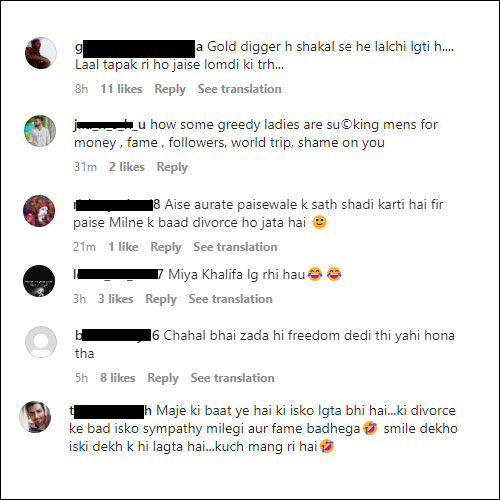Open the first commenter's profile picture
The width and height of the screenshot is (500, 500).
(41, 53)
